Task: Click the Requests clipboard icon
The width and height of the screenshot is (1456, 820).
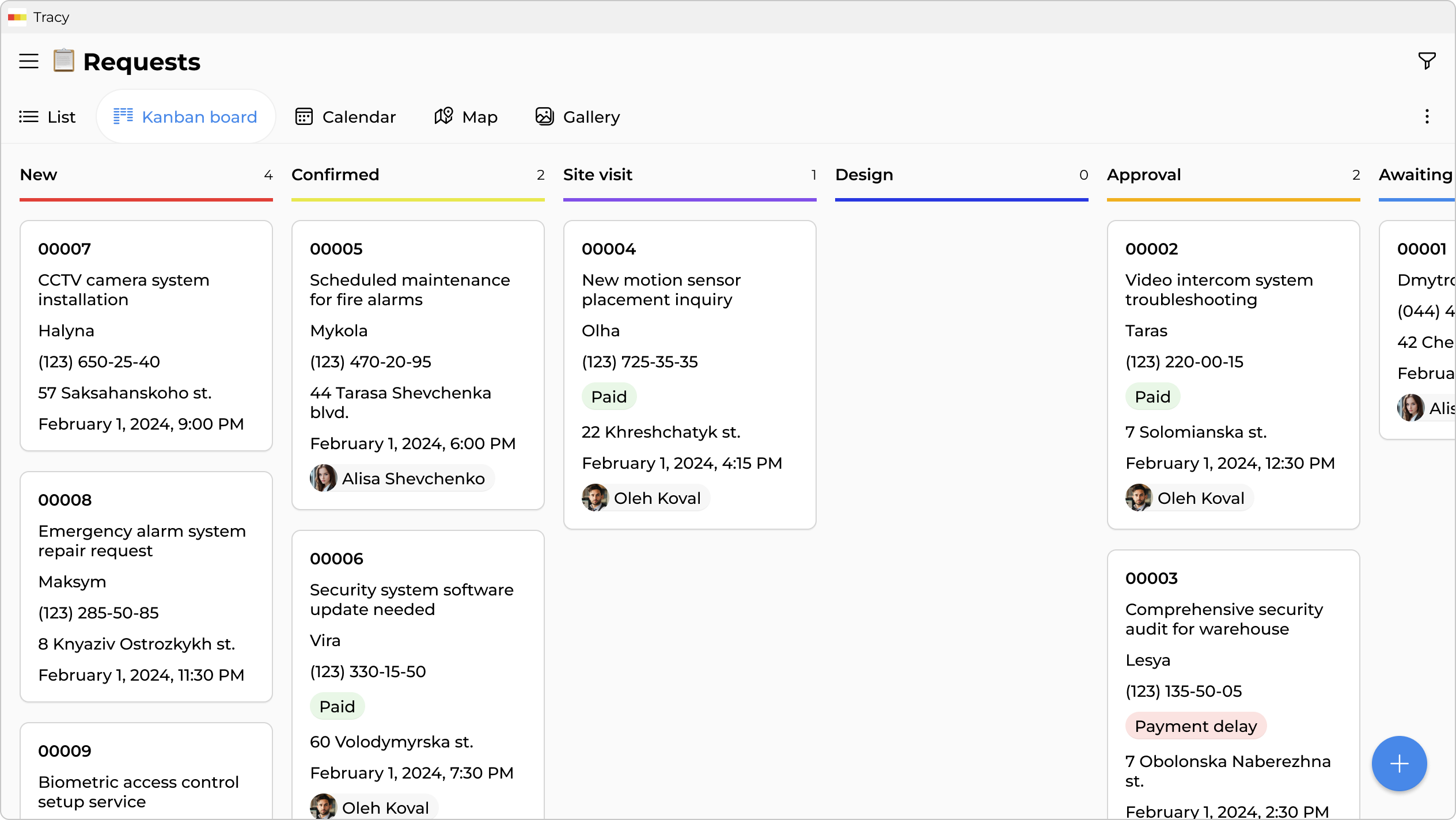Action: tap(63, 60)
